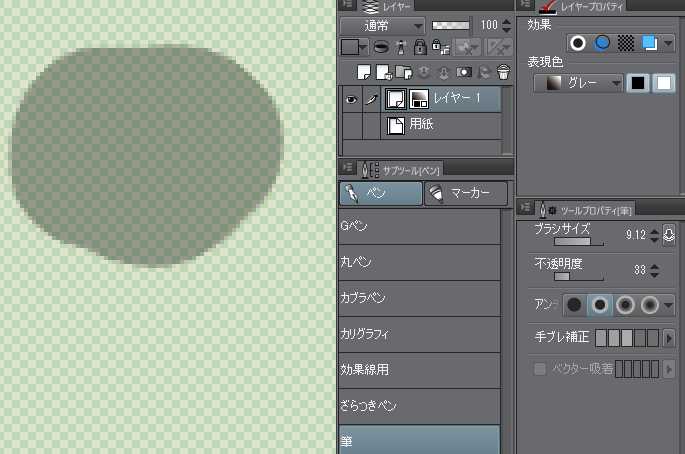Choose the Gペン sub tool

tap(419, 227)
